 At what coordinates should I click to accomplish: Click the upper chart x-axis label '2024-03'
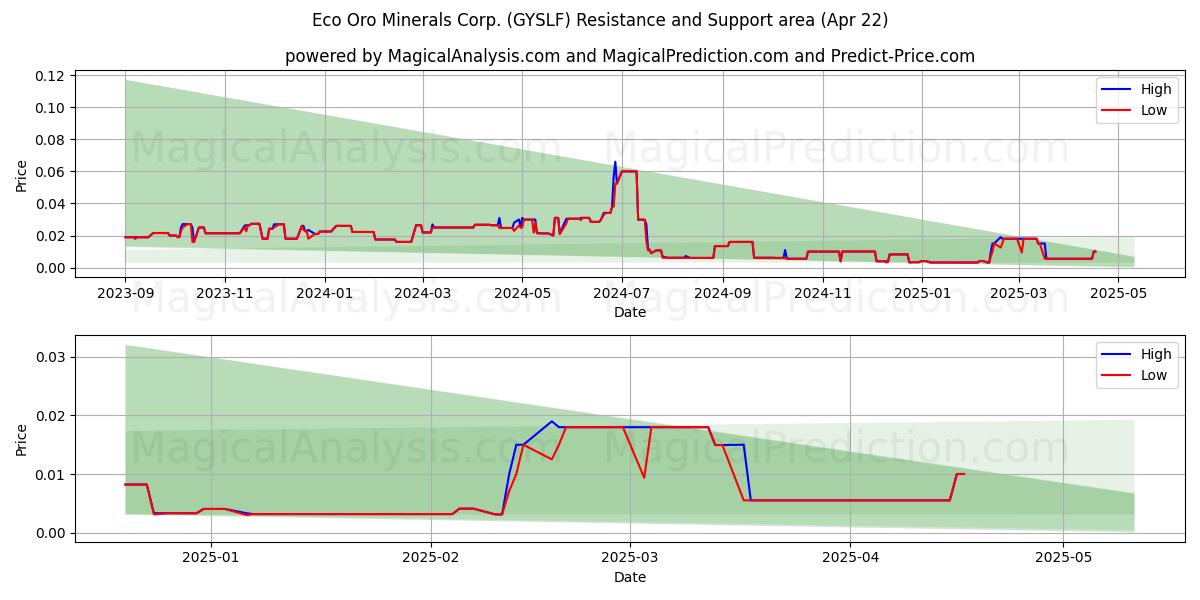pyautogui.click(x=422, y=293)
